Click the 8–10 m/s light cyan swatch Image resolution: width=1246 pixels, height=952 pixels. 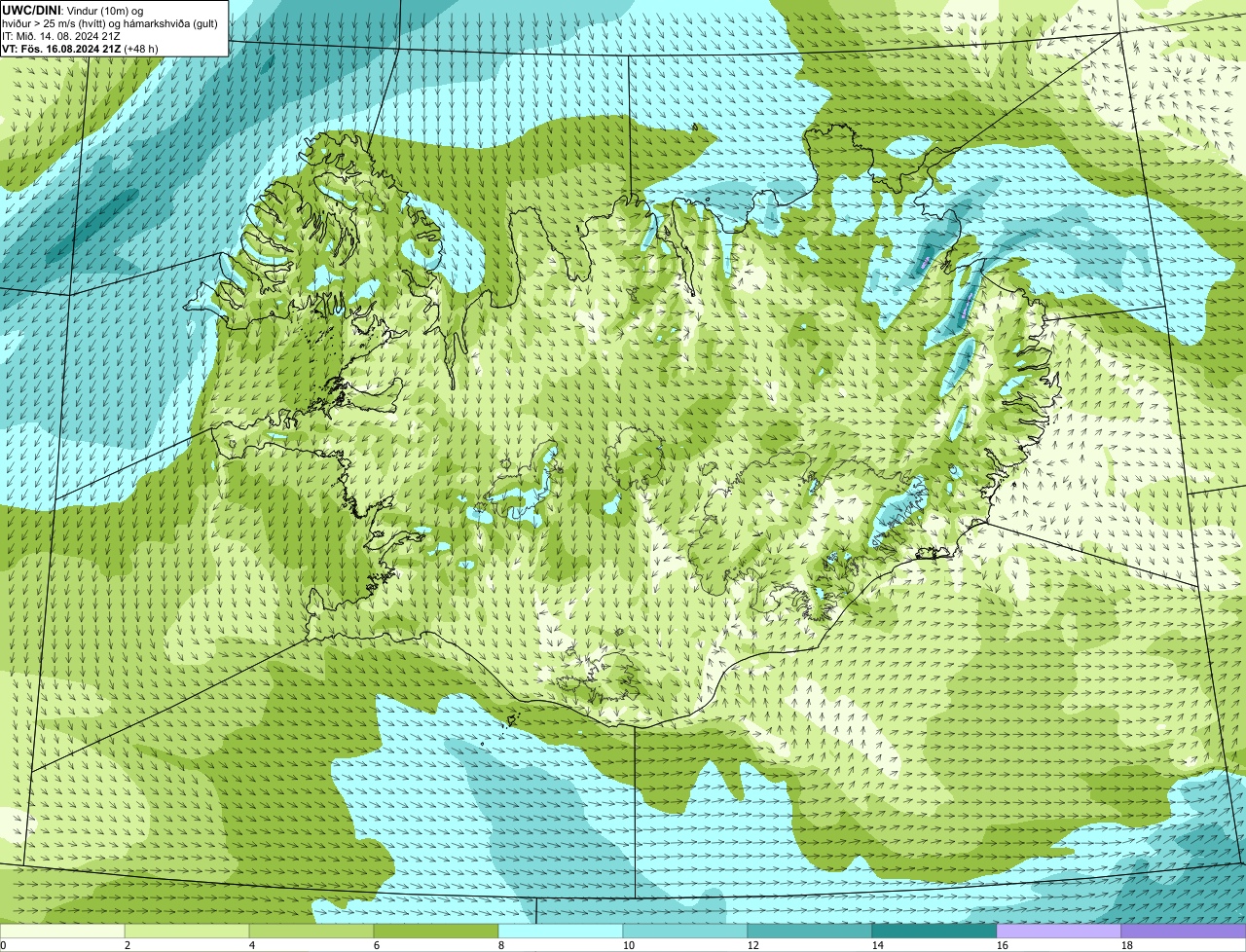pyautogui.click(x=561, y=931)
